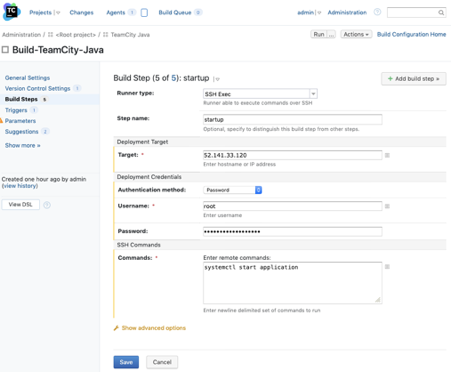Image resolution: width=451 pixels, height=372 pixels.
Task: Click Root project breadcrumb link
Action: tap(76, 35)
